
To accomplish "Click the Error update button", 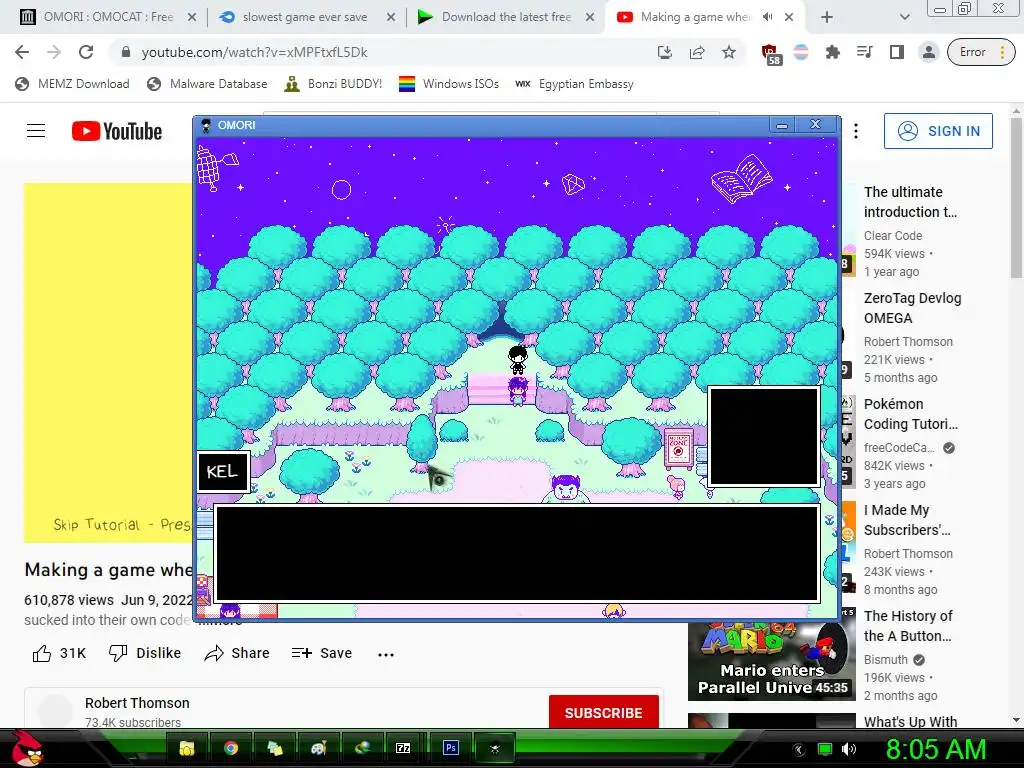I will [x=981, y=52].
